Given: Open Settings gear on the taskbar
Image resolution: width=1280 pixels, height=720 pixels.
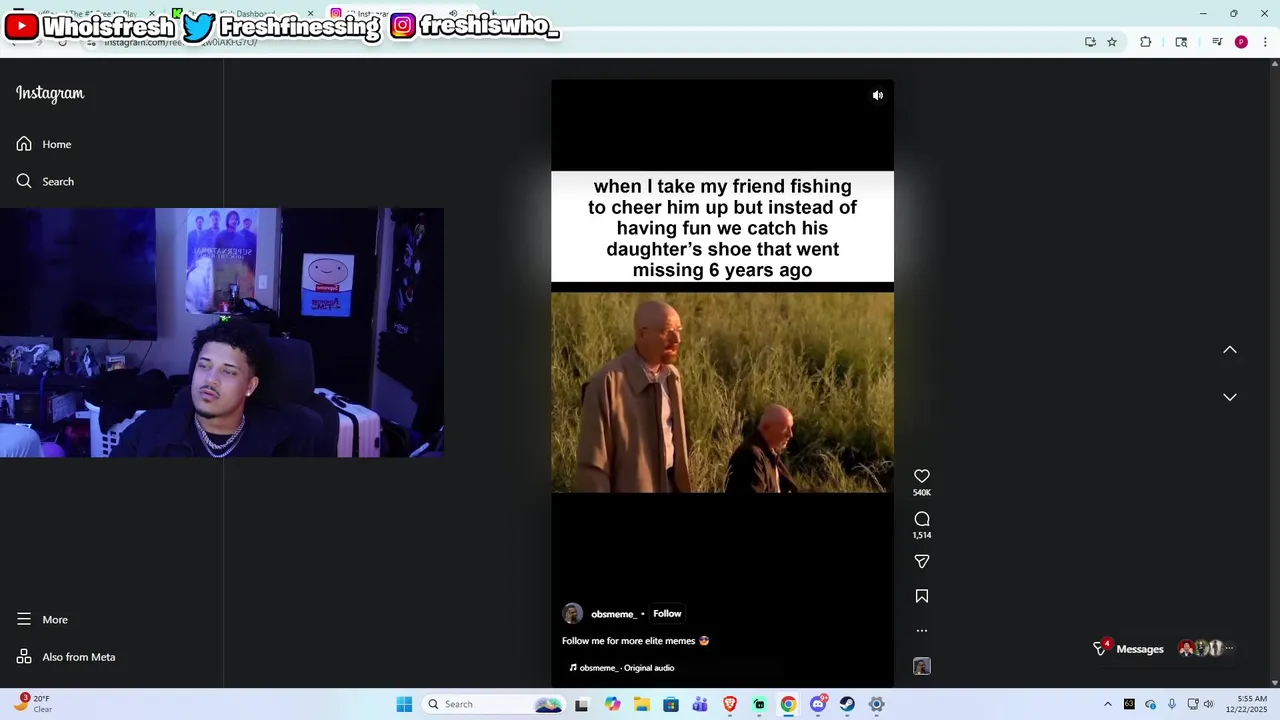Looking at the screenshot, I should 877,704.
